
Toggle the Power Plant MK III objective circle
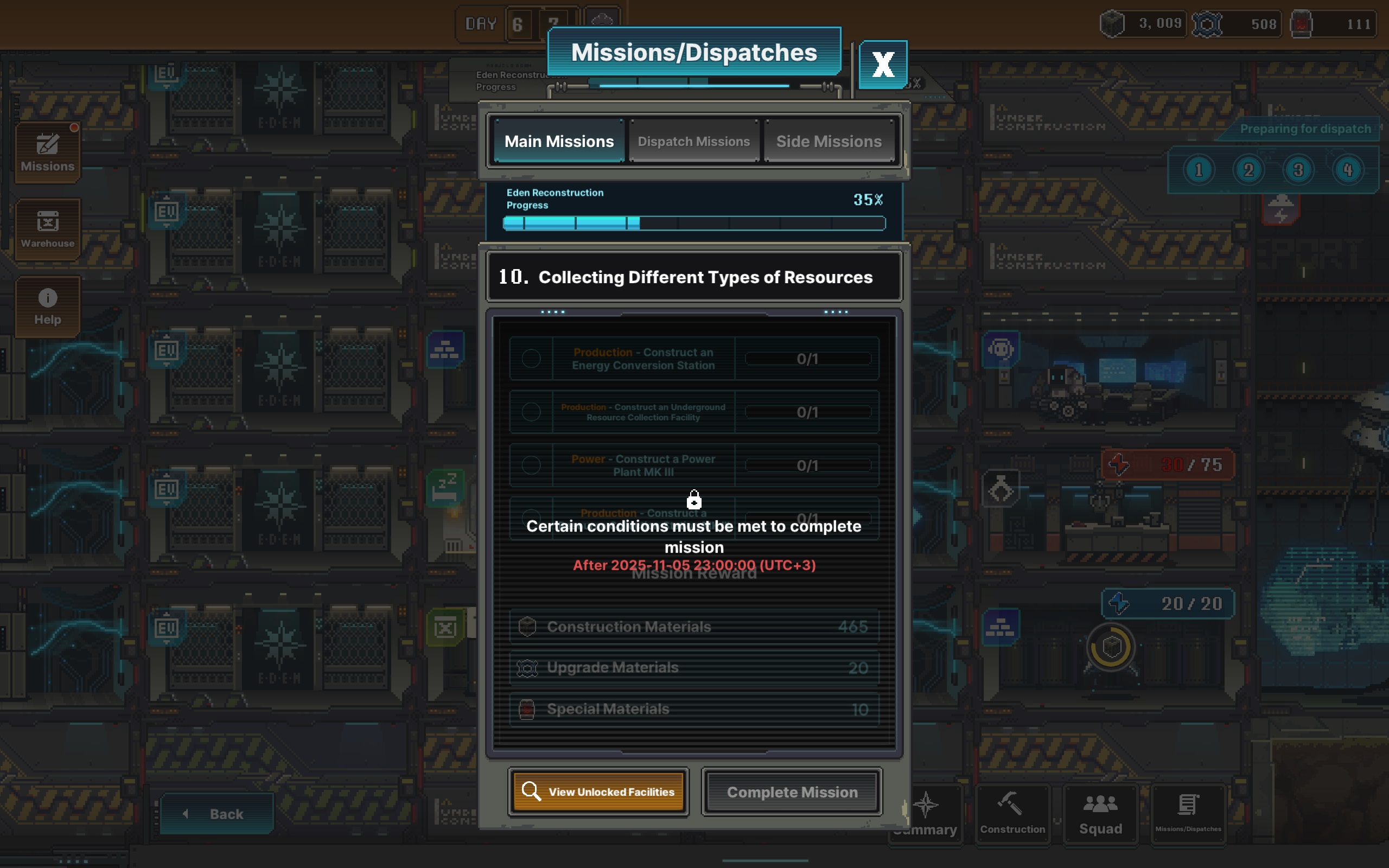[x=531, y=465]
